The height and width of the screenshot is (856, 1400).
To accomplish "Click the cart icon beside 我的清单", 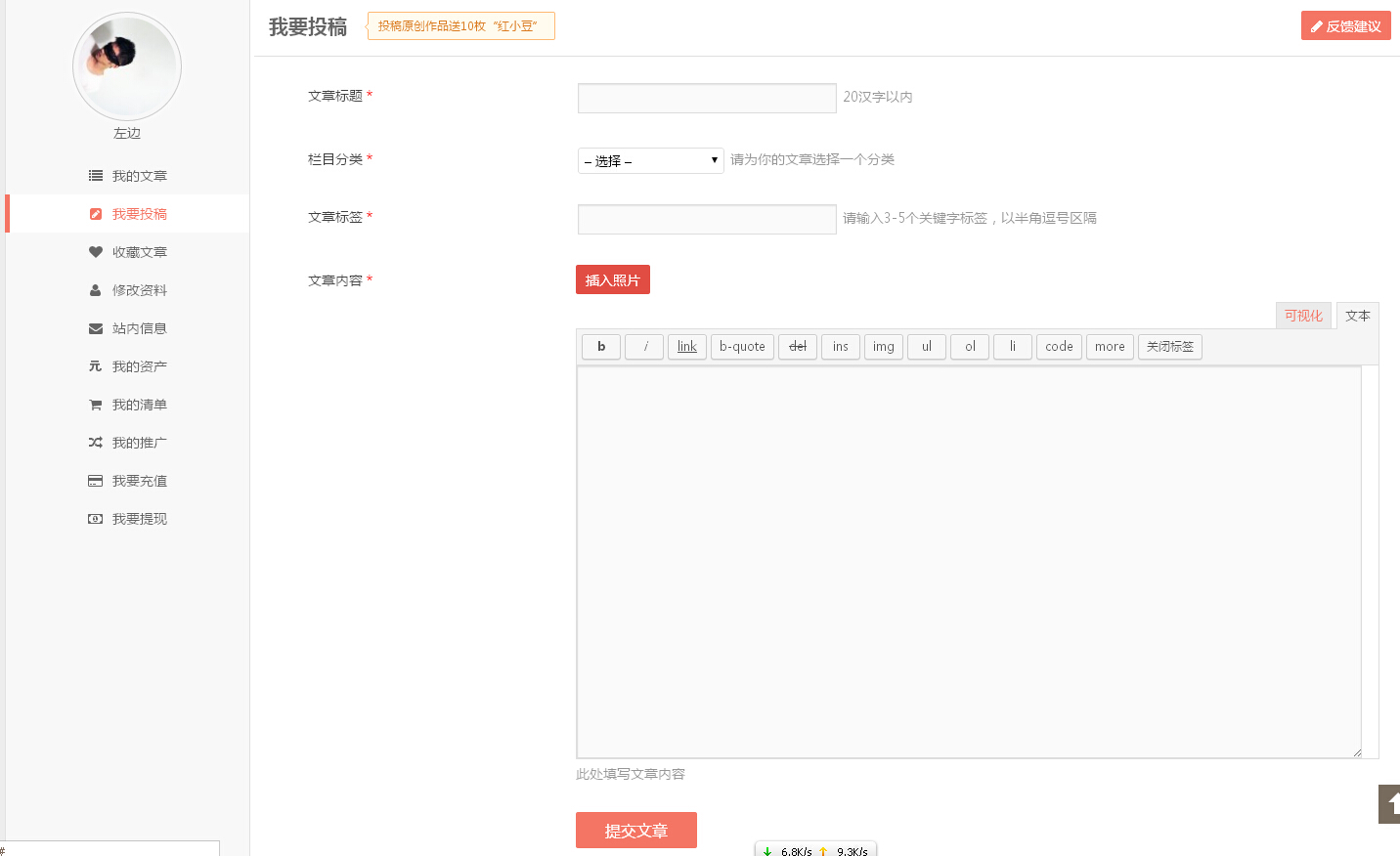I will (96, 405).
